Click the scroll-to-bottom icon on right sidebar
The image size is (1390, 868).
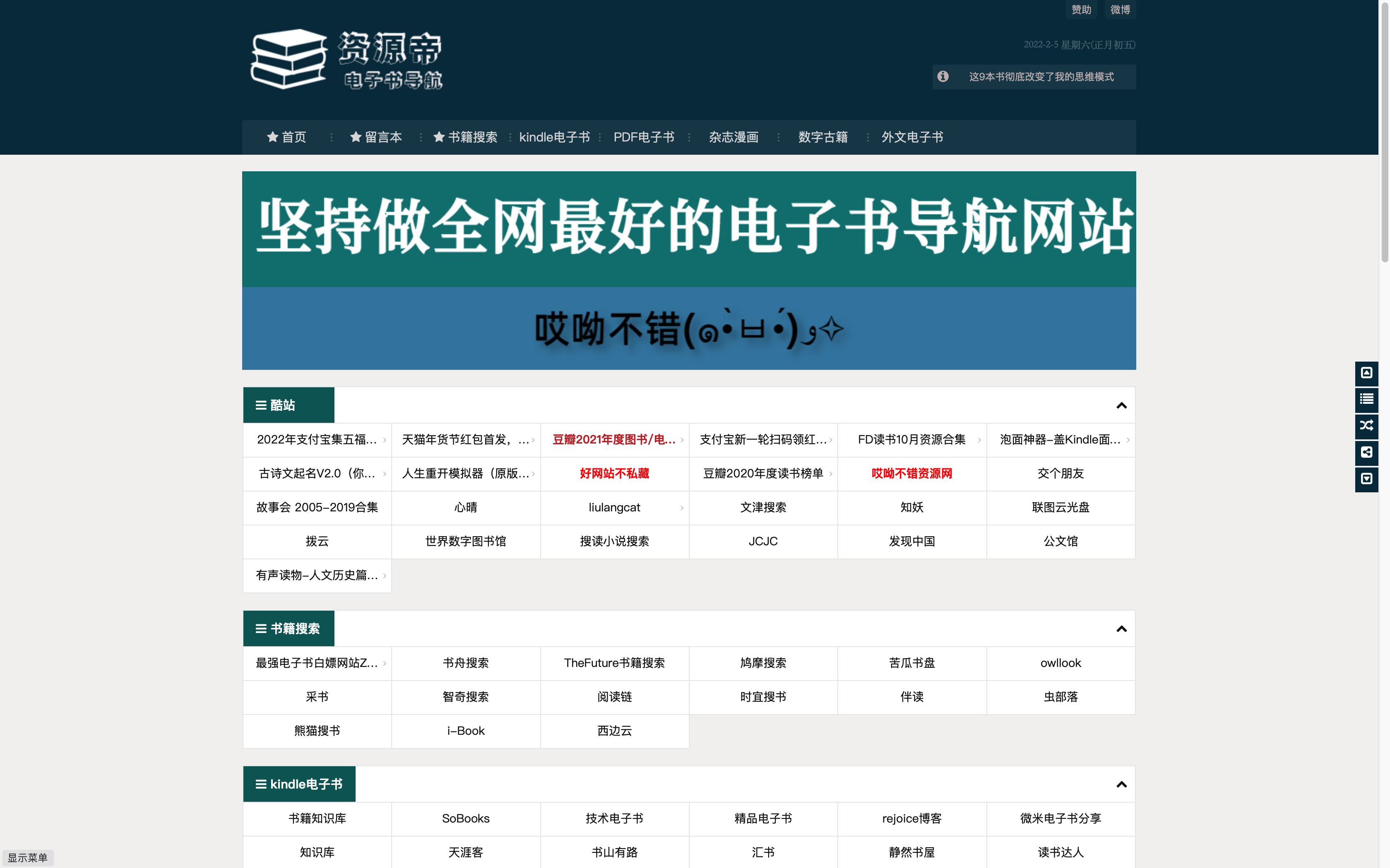[1366, 479]
